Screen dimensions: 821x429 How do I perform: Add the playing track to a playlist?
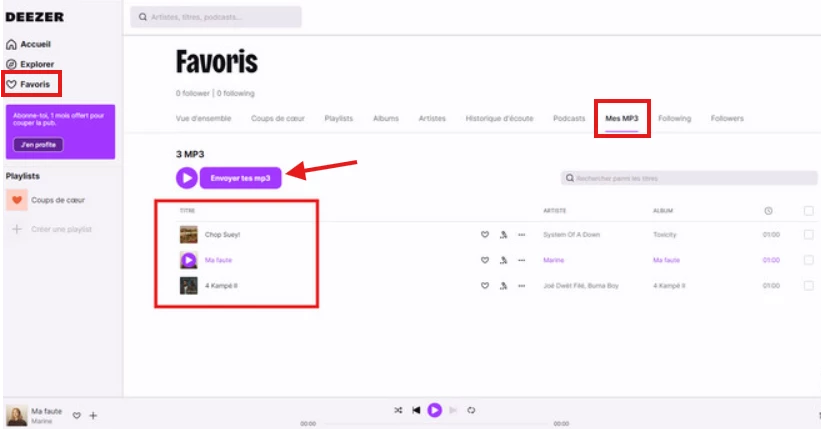click(x=93, y=415)
